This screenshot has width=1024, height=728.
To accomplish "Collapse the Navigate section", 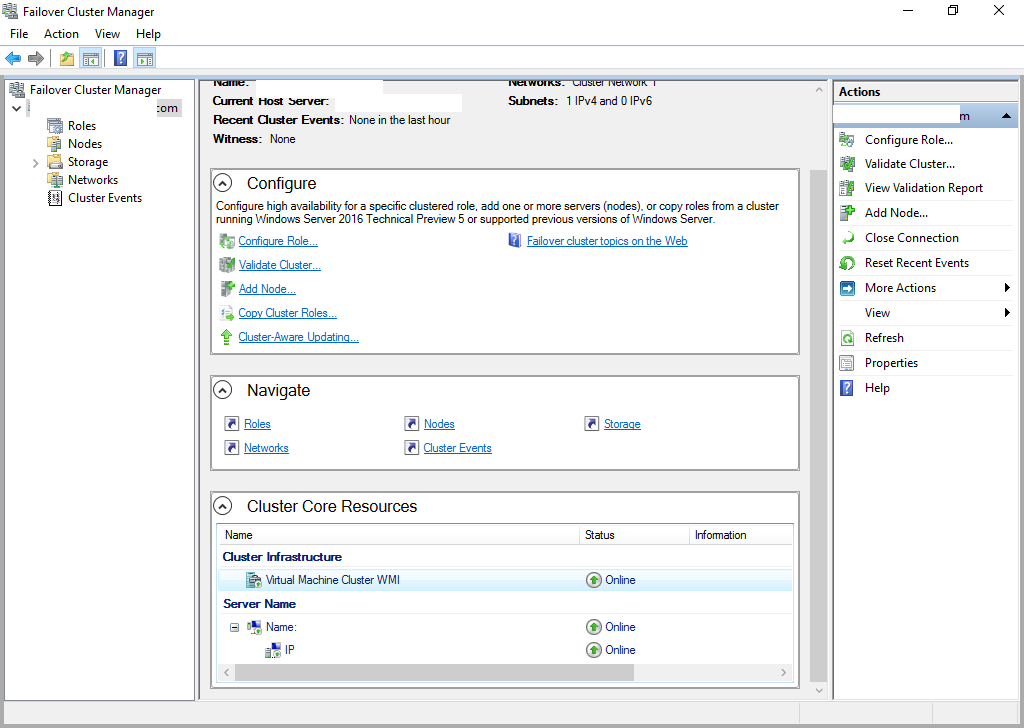I will [x=223, y=390].
